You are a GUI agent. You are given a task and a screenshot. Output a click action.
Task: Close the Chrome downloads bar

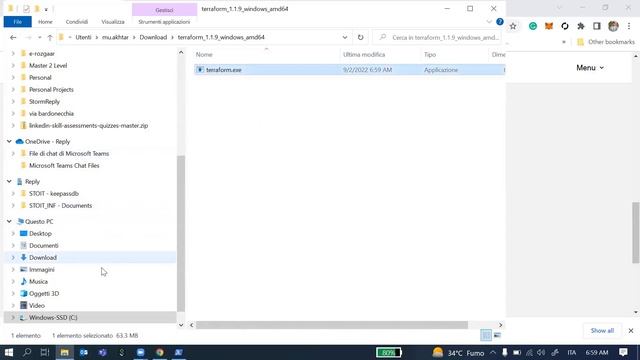631,331
